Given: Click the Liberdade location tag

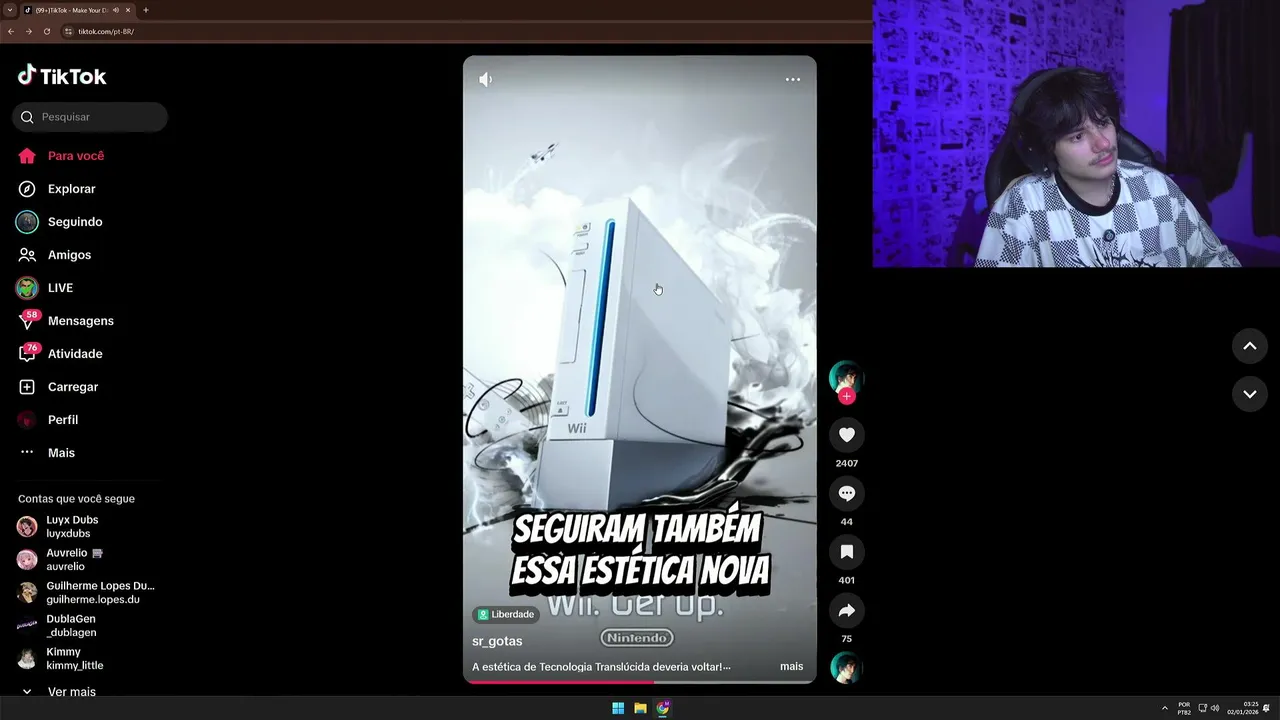Looking at the screenshot, I should pos(506,614).
